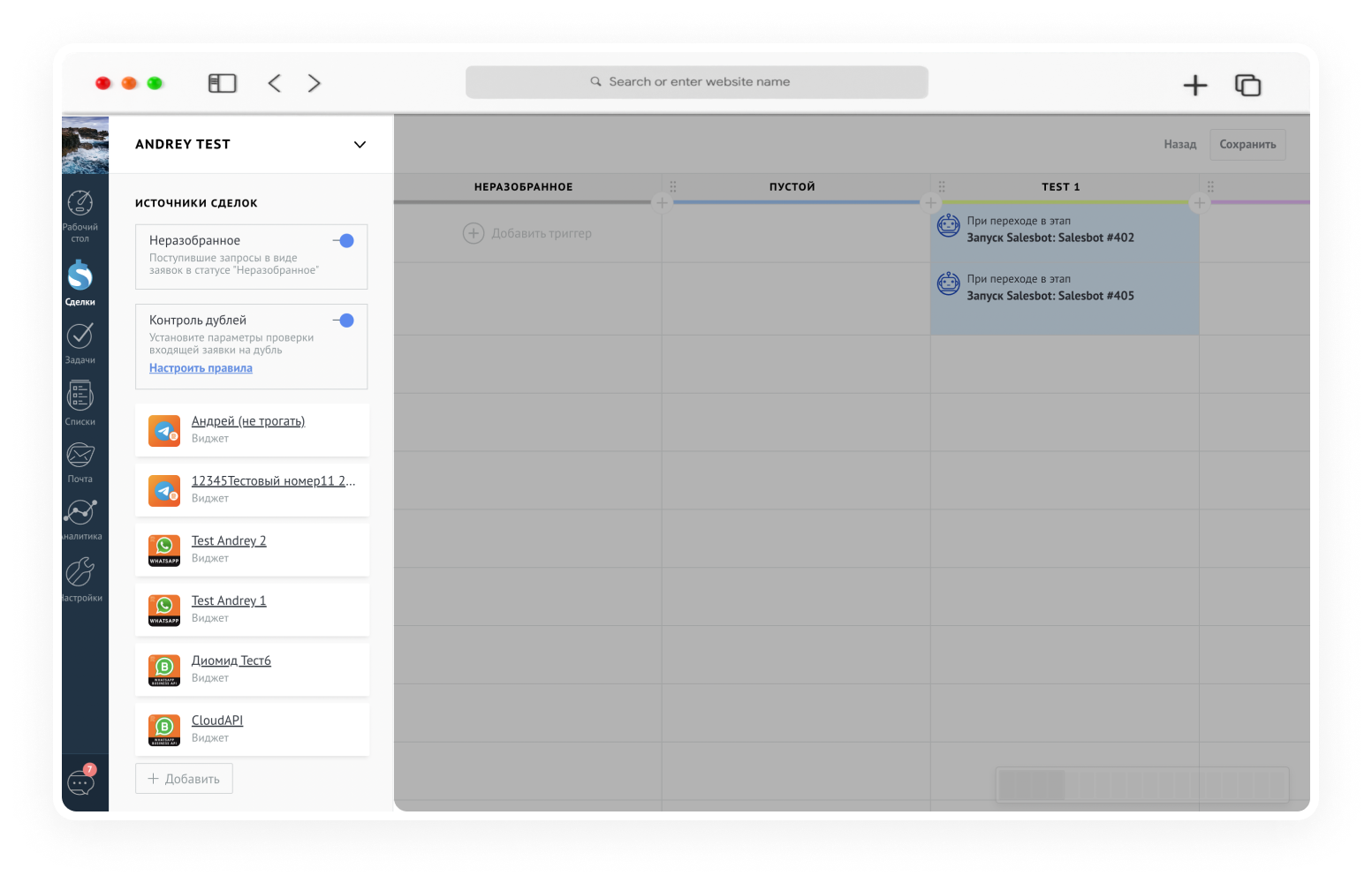Expand the ANDREY TEST pipeline dropdown chevron
1372x883 pixels.
pyautogui.click(x=360, y=145)
